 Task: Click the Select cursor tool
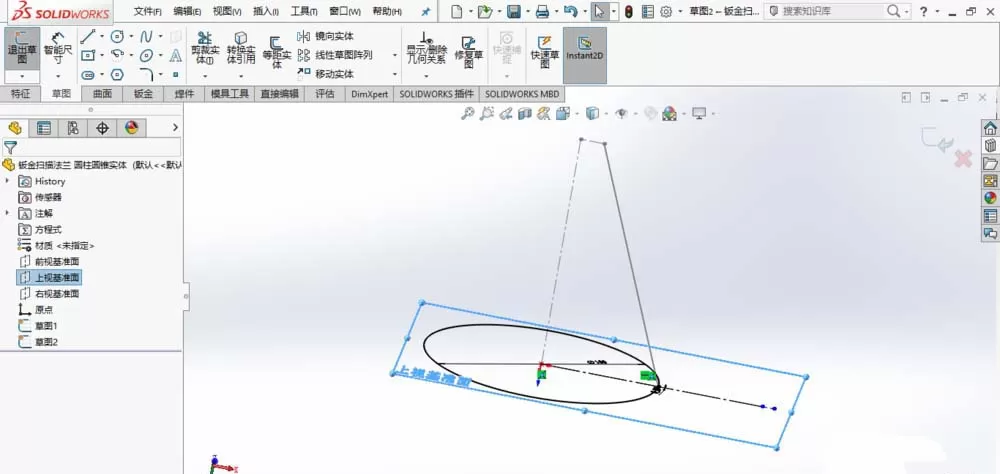598,11
